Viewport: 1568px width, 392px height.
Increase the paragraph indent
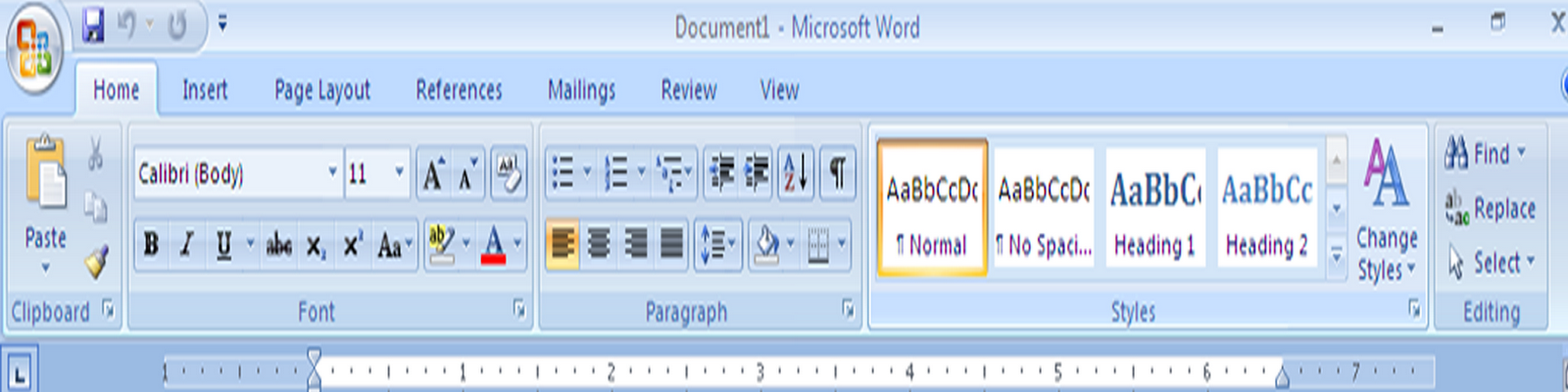757,174
